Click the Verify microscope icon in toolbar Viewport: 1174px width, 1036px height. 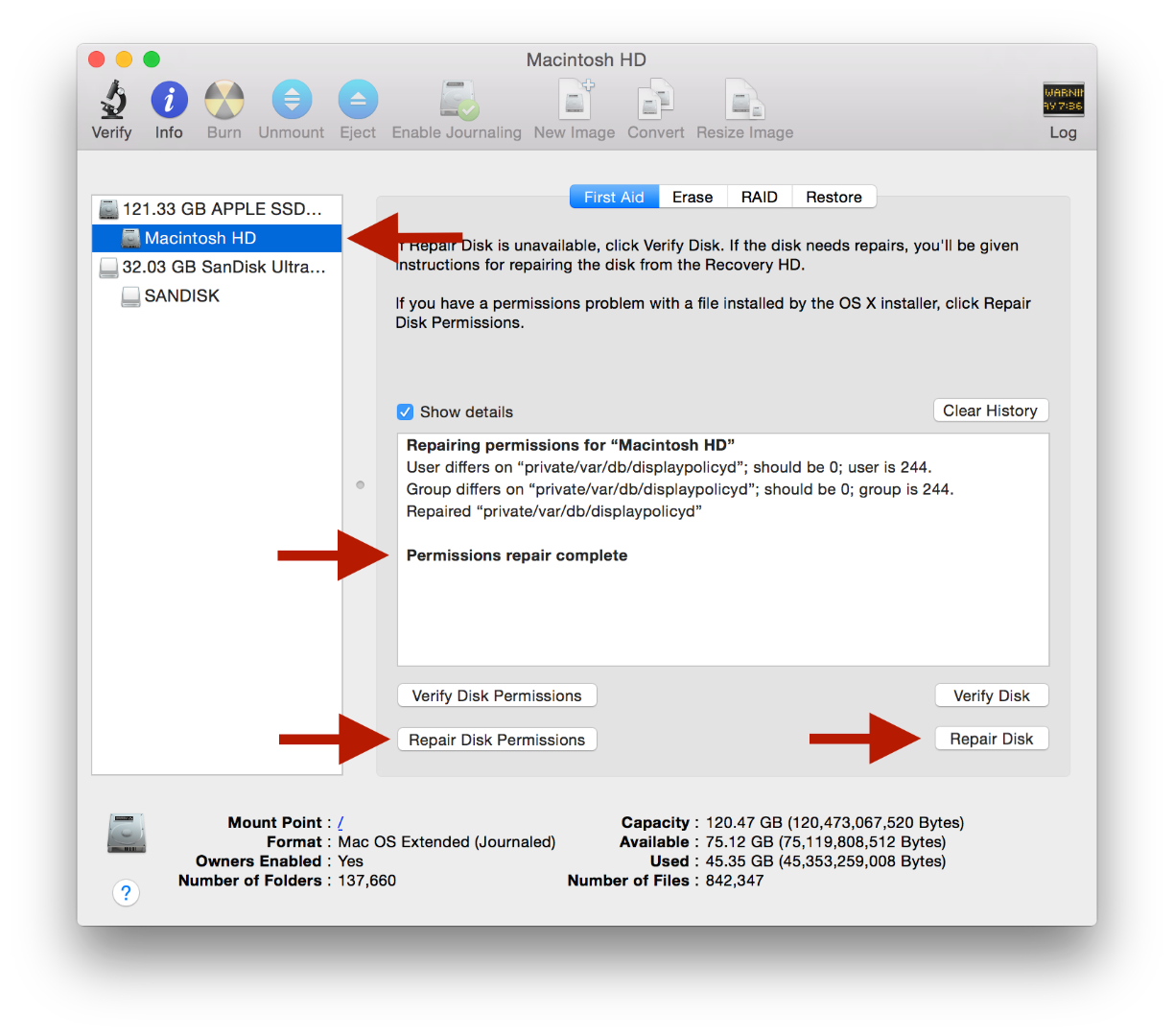point(112,100)
